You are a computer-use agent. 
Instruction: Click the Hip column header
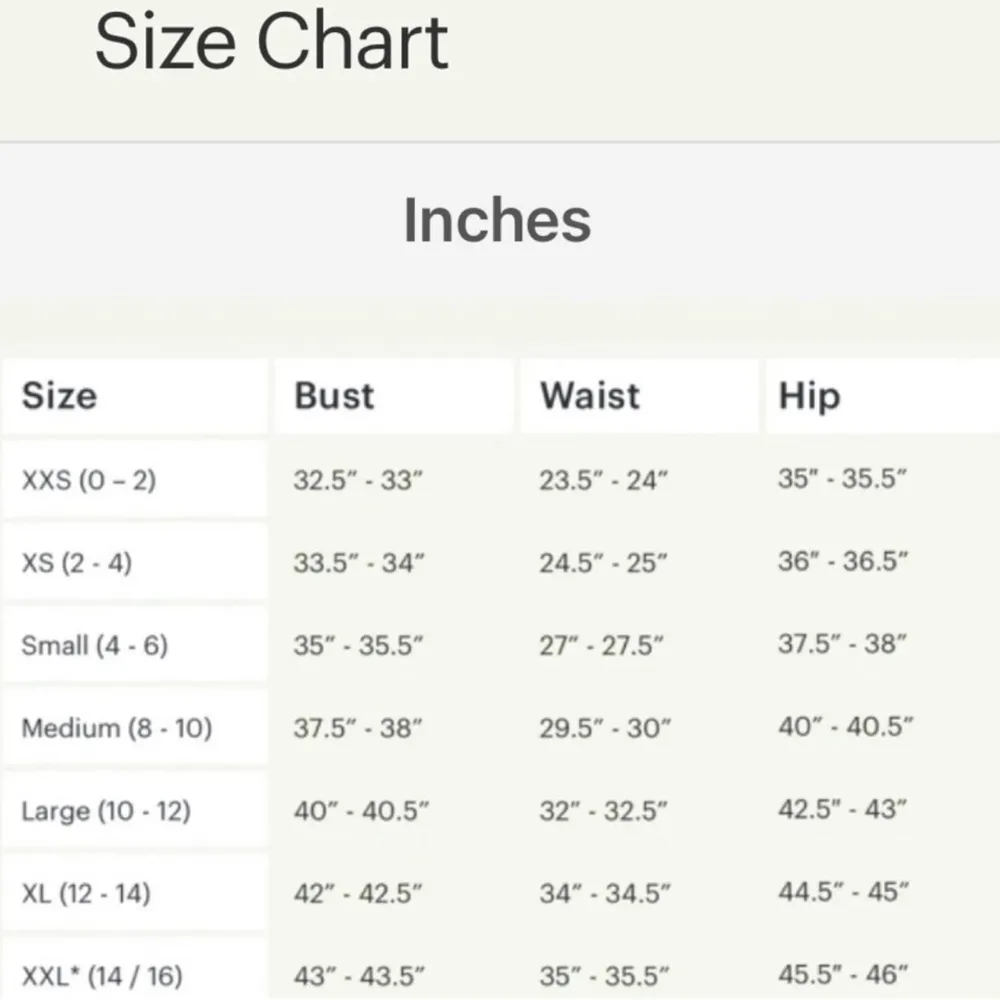click(809, 396)
